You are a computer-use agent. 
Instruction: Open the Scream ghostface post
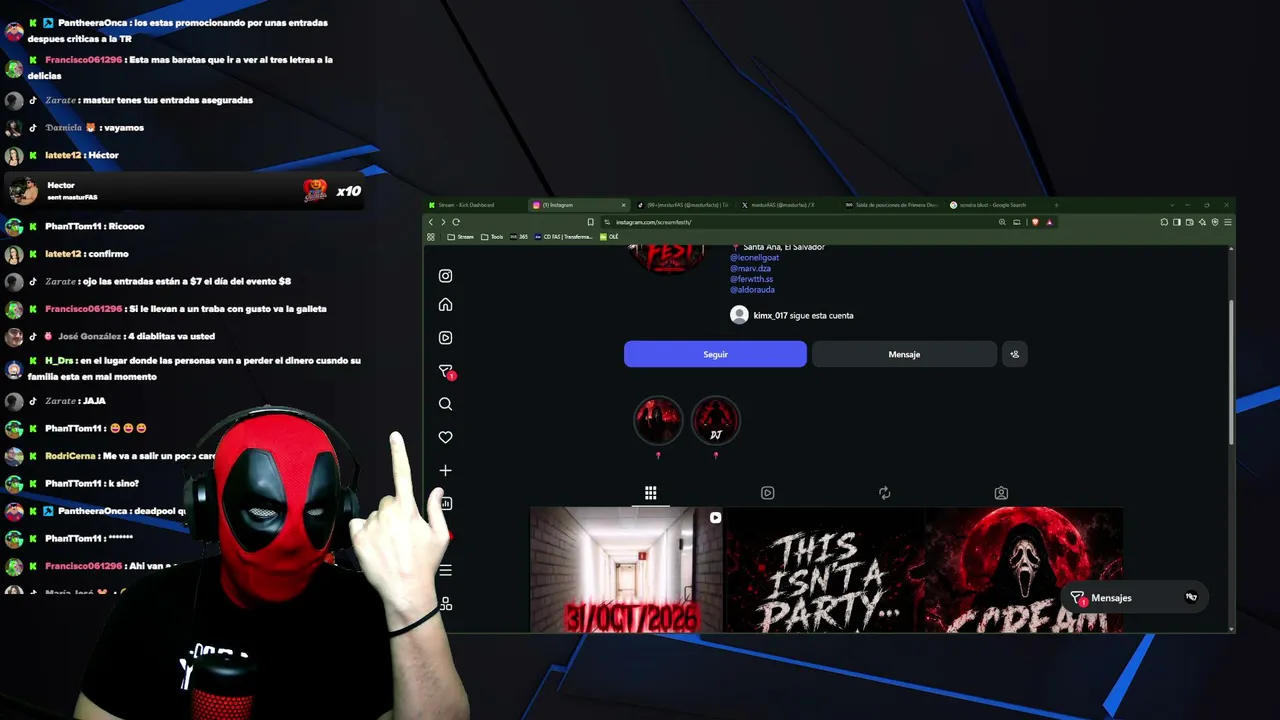coord(1024,570)
